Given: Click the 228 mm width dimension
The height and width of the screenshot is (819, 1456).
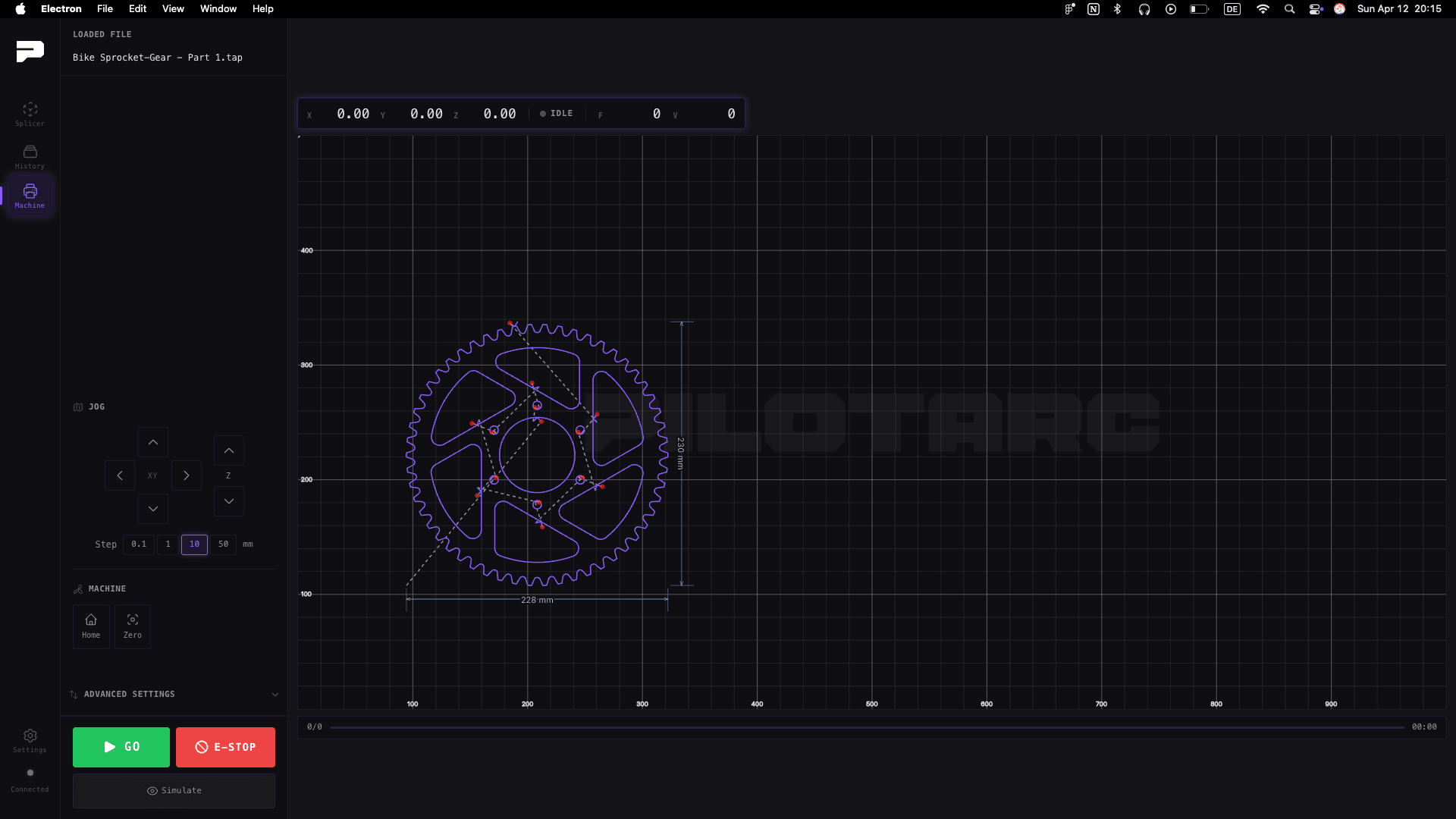Looking at the screenshot, I should tap(537, 600).
